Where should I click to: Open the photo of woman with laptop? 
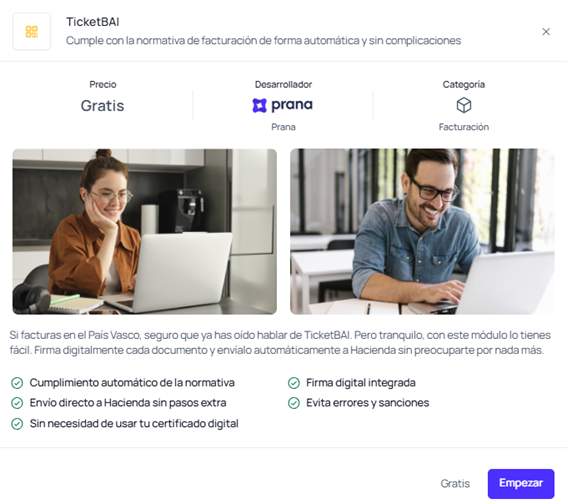coord(145,231)
